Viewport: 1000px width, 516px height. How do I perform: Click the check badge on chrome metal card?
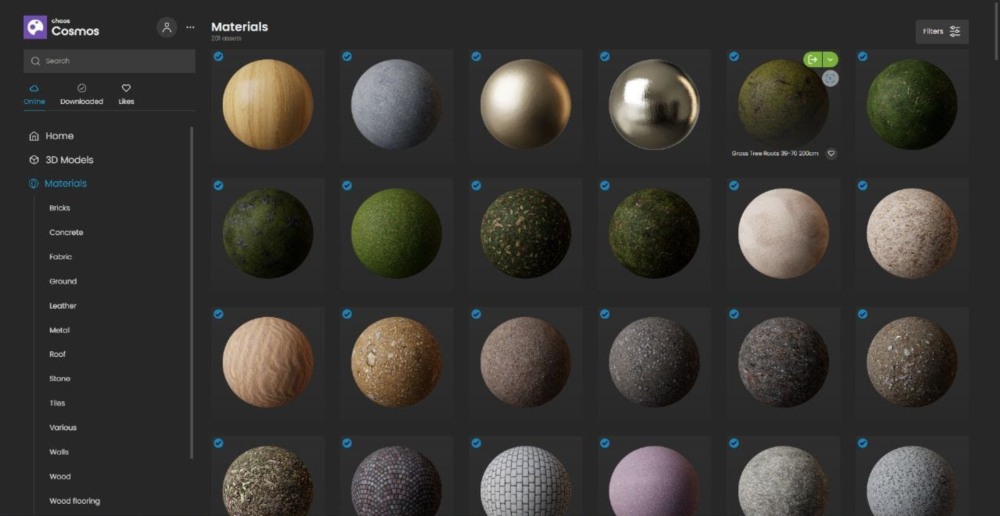pos(605,57)
